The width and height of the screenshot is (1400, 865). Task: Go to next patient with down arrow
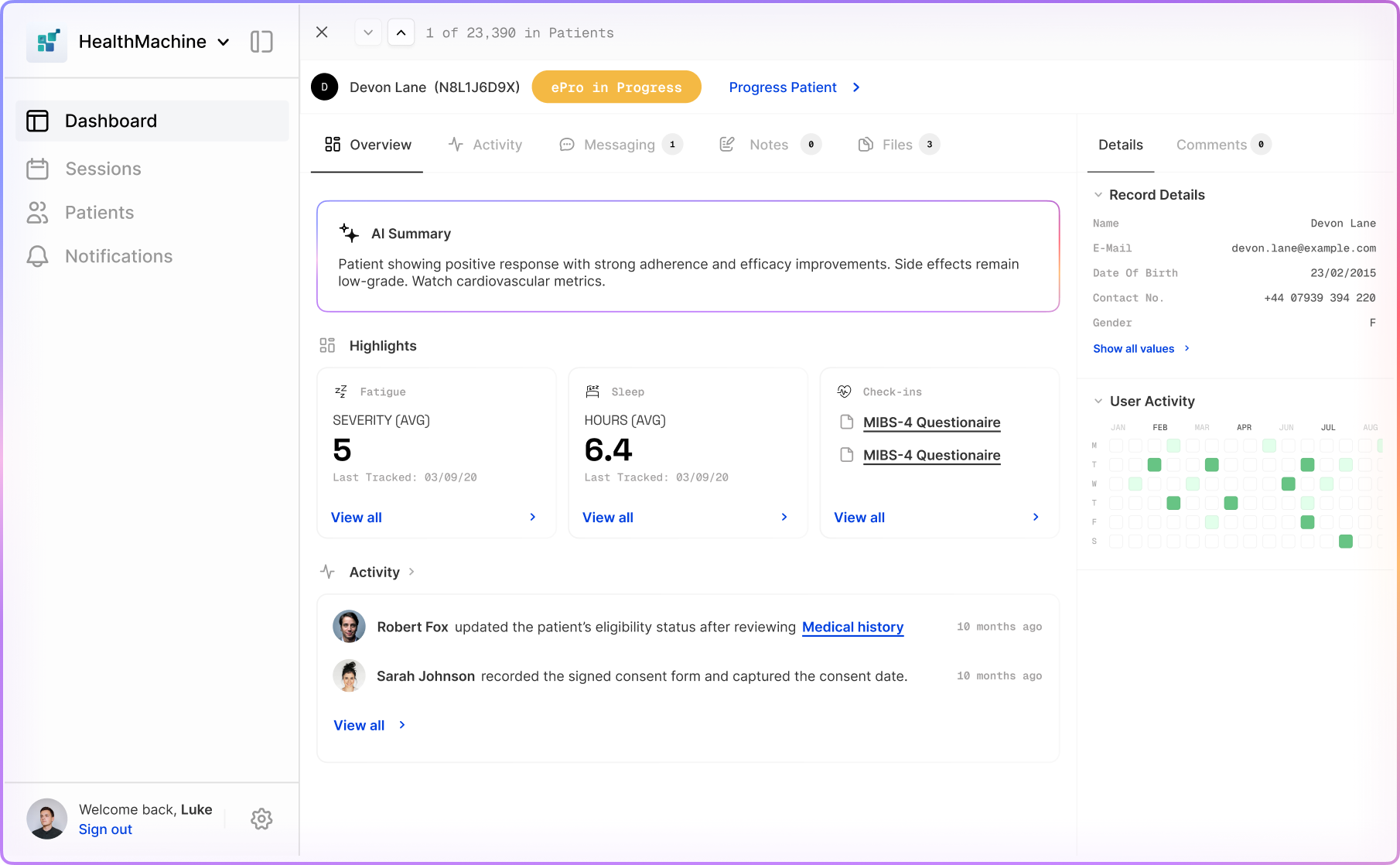pyautogui.click(x=368, y=32)
